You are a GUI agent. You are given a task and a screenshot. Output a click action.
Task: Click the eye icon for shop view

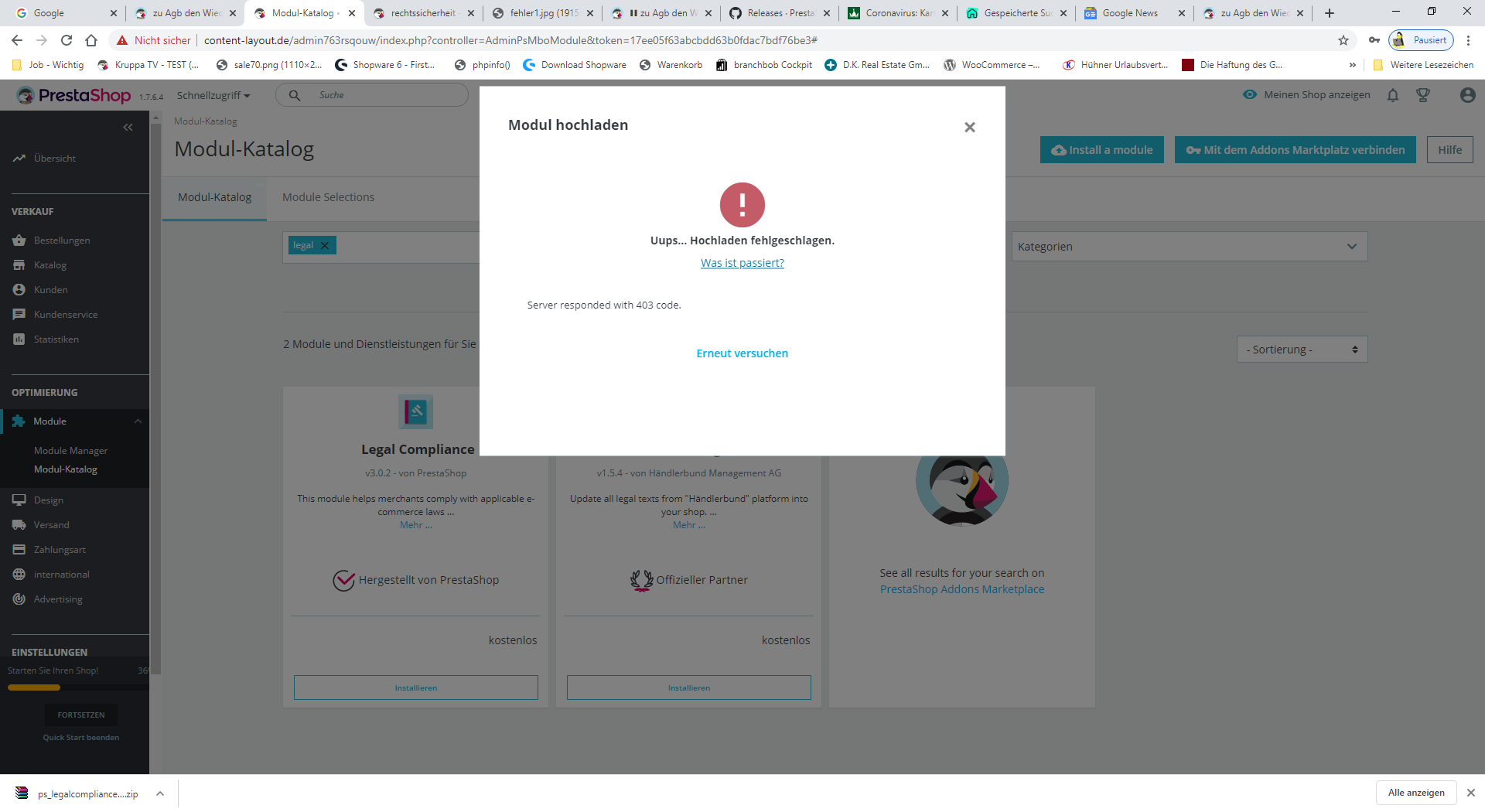tap(1250, 95)
